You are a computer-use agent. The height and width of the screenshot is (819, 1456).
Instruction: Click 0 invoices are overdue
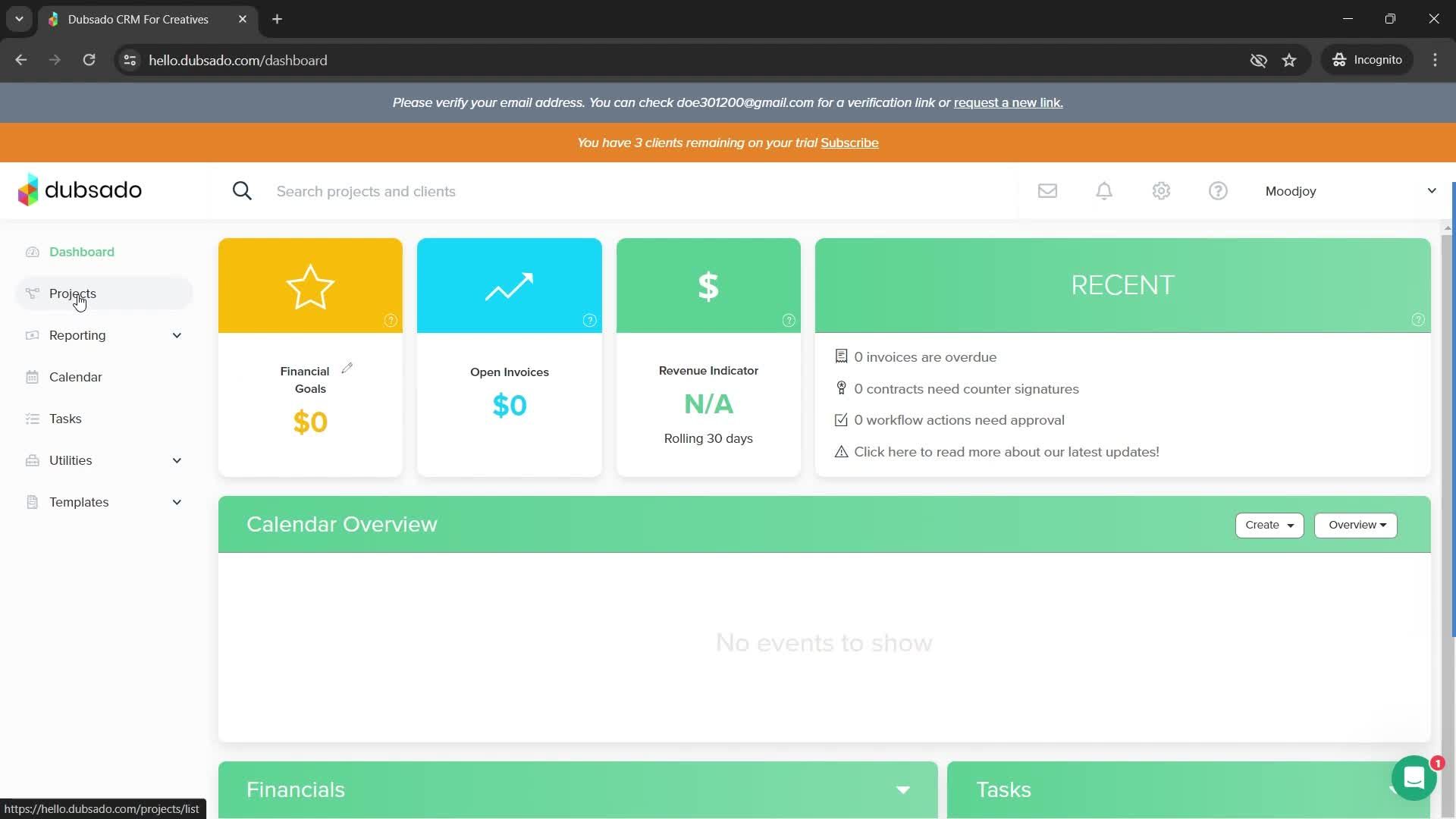point(925,357)
